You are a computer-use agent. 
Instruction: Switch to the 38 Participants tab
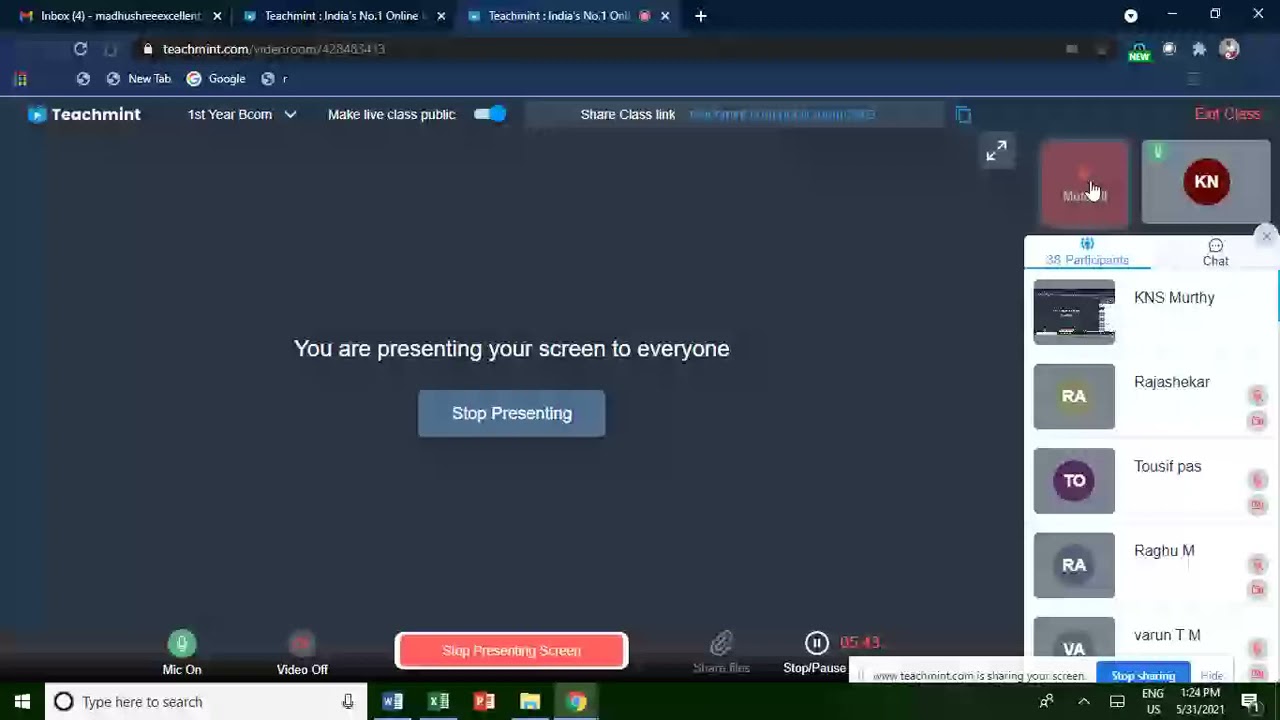pyautogui.click(x=1087, y=252)
